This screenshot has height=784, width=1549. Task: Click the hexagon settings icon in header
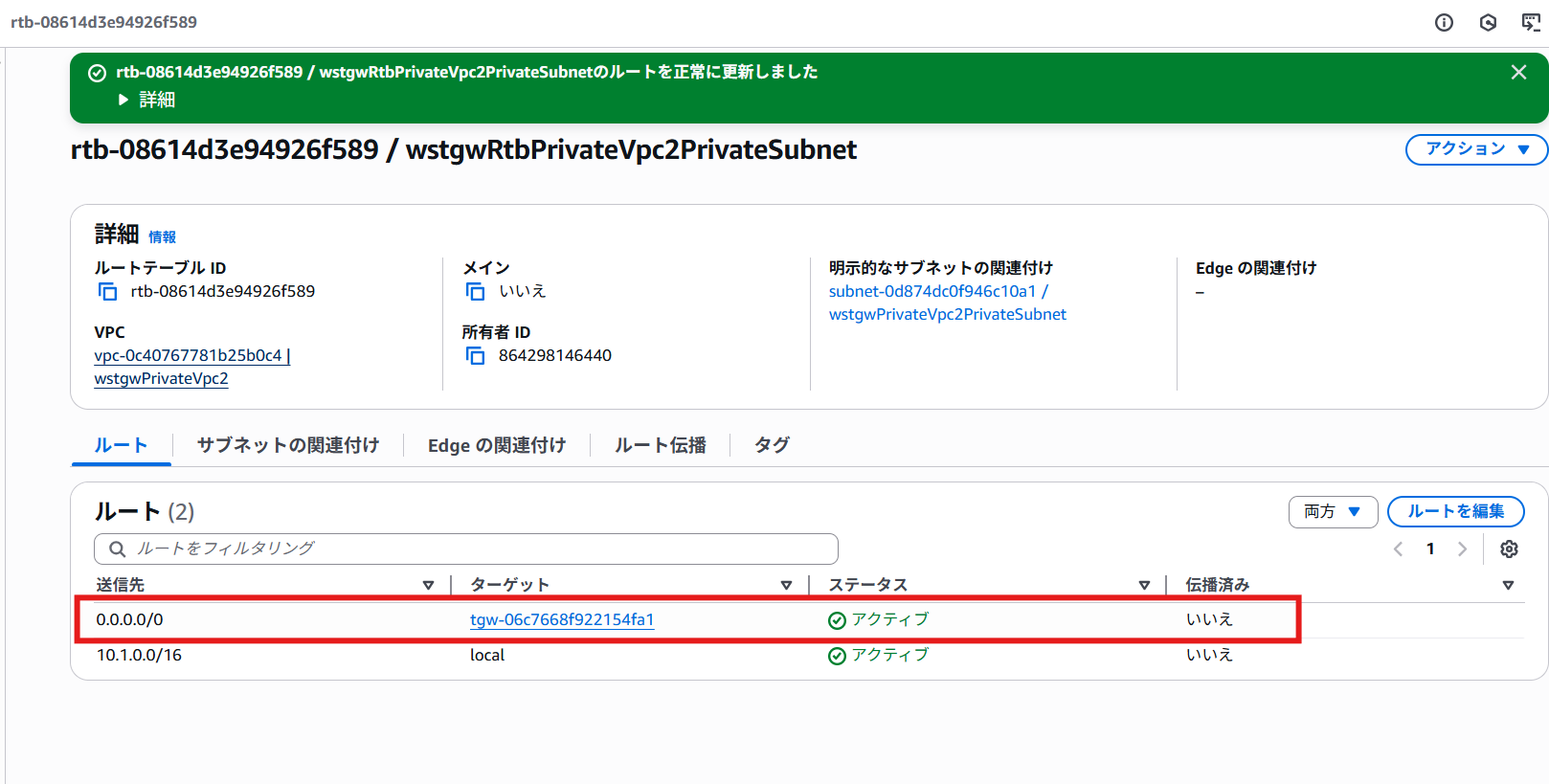tap(1488, 23)
